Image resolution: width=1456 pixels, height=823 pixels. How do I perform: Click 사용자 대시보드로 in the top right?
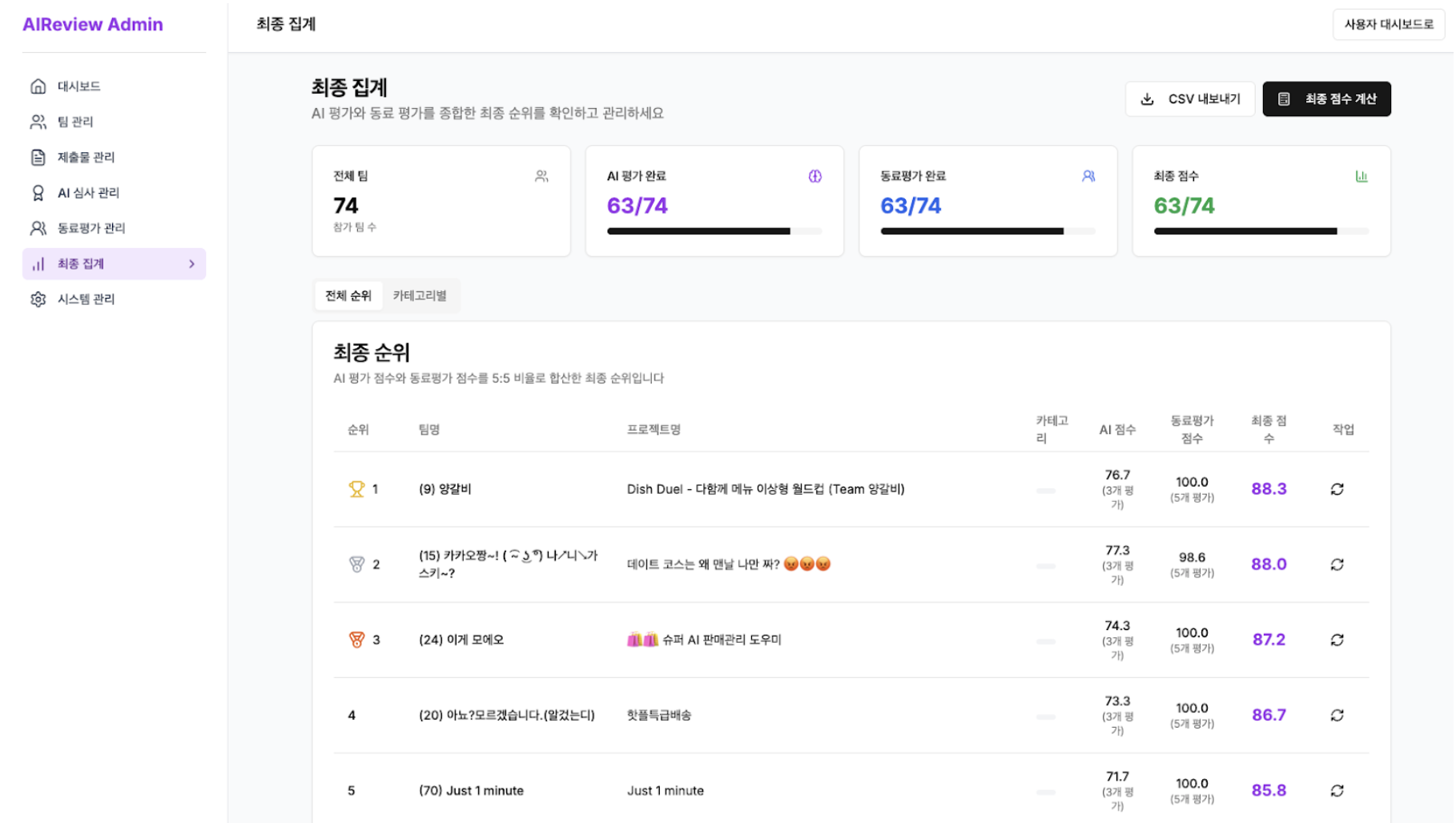[x=1388, y=24]
